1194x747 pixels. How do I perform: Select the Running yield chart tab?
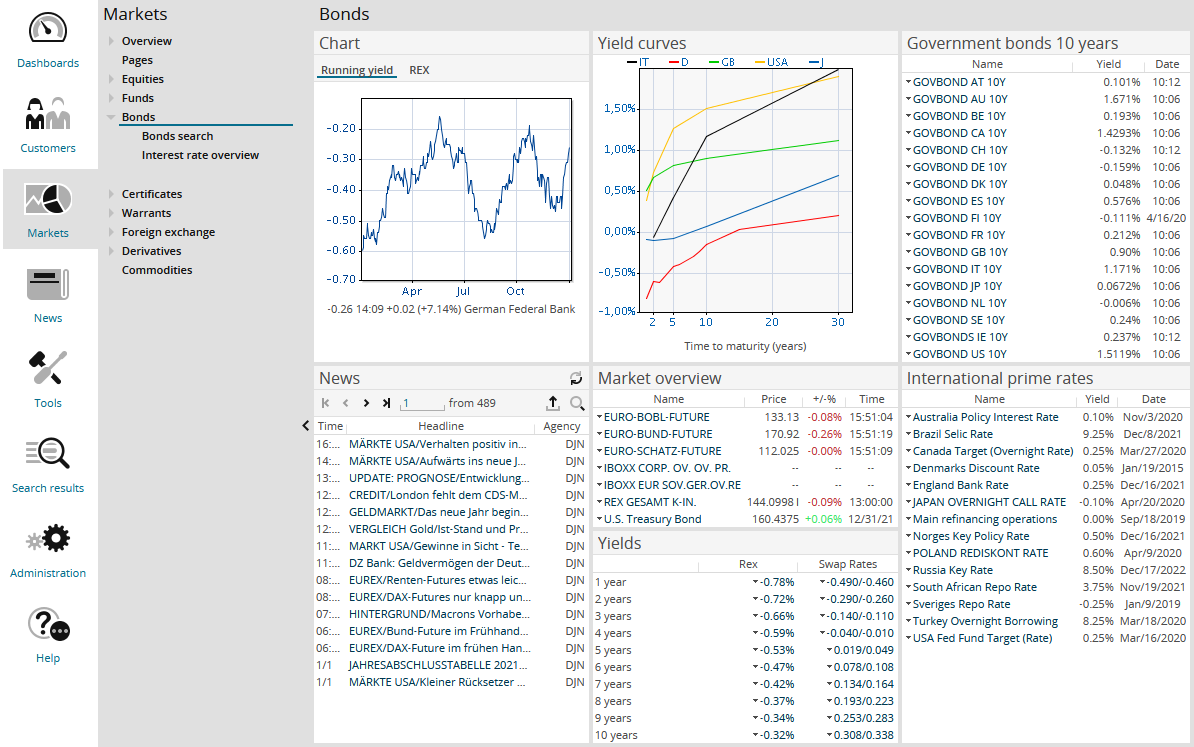[x=357, y=70]
